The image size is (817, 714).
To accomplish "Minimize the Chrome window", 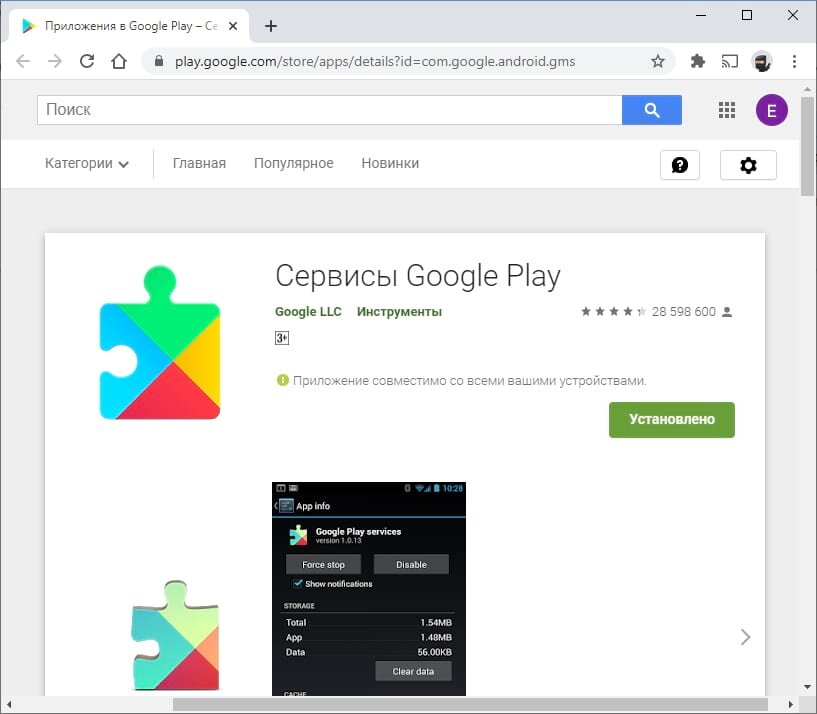I will (701, 15).
